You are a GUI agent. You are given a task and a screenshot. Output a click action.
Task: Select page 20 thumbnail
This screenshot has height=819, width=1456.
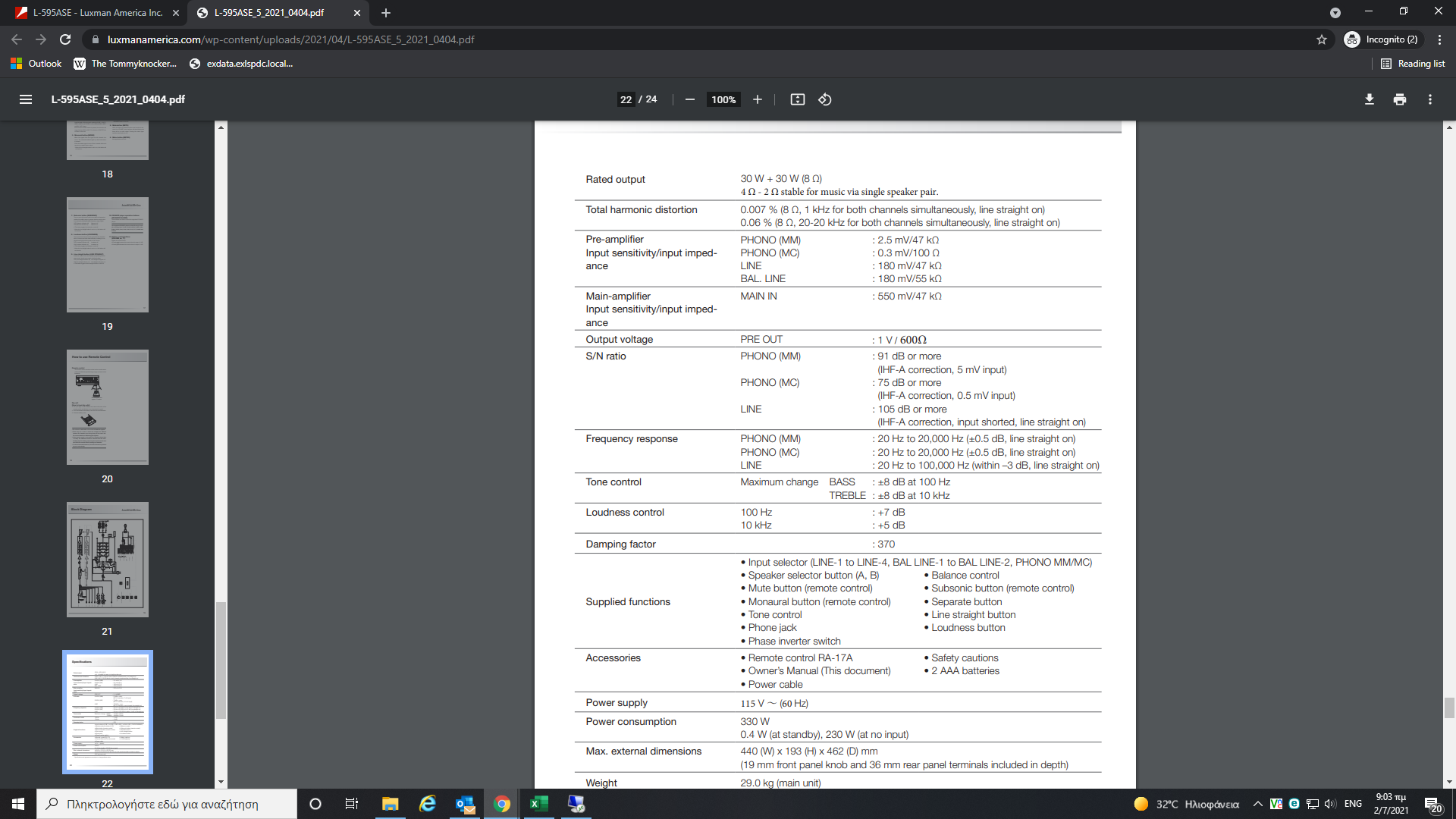pyautogui.click(x=108, y=407)
